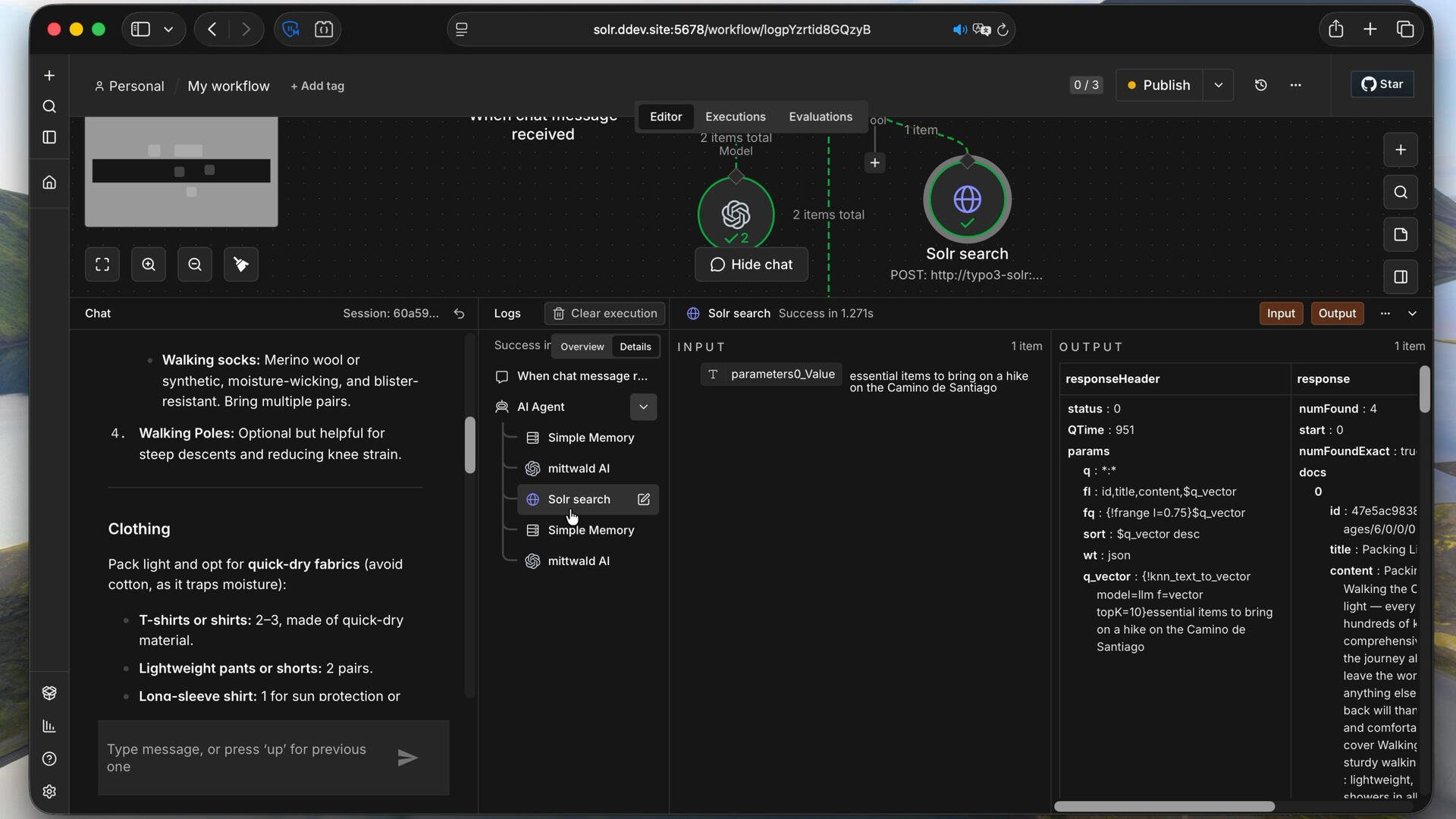Click the GitHub Star button

(1382, 84)
